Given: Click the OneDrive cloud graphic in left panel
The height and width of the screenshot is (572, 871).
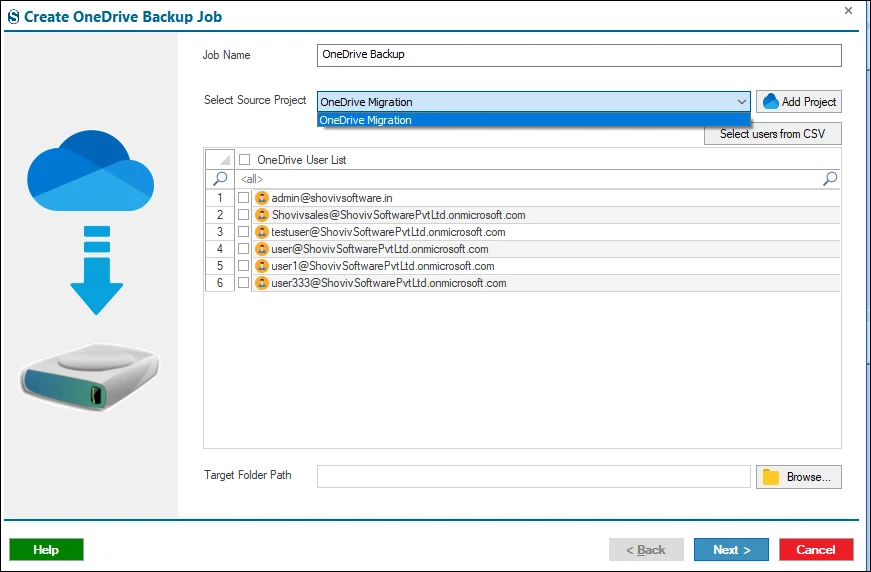Looking at the screenshot, I should [91, 170].
